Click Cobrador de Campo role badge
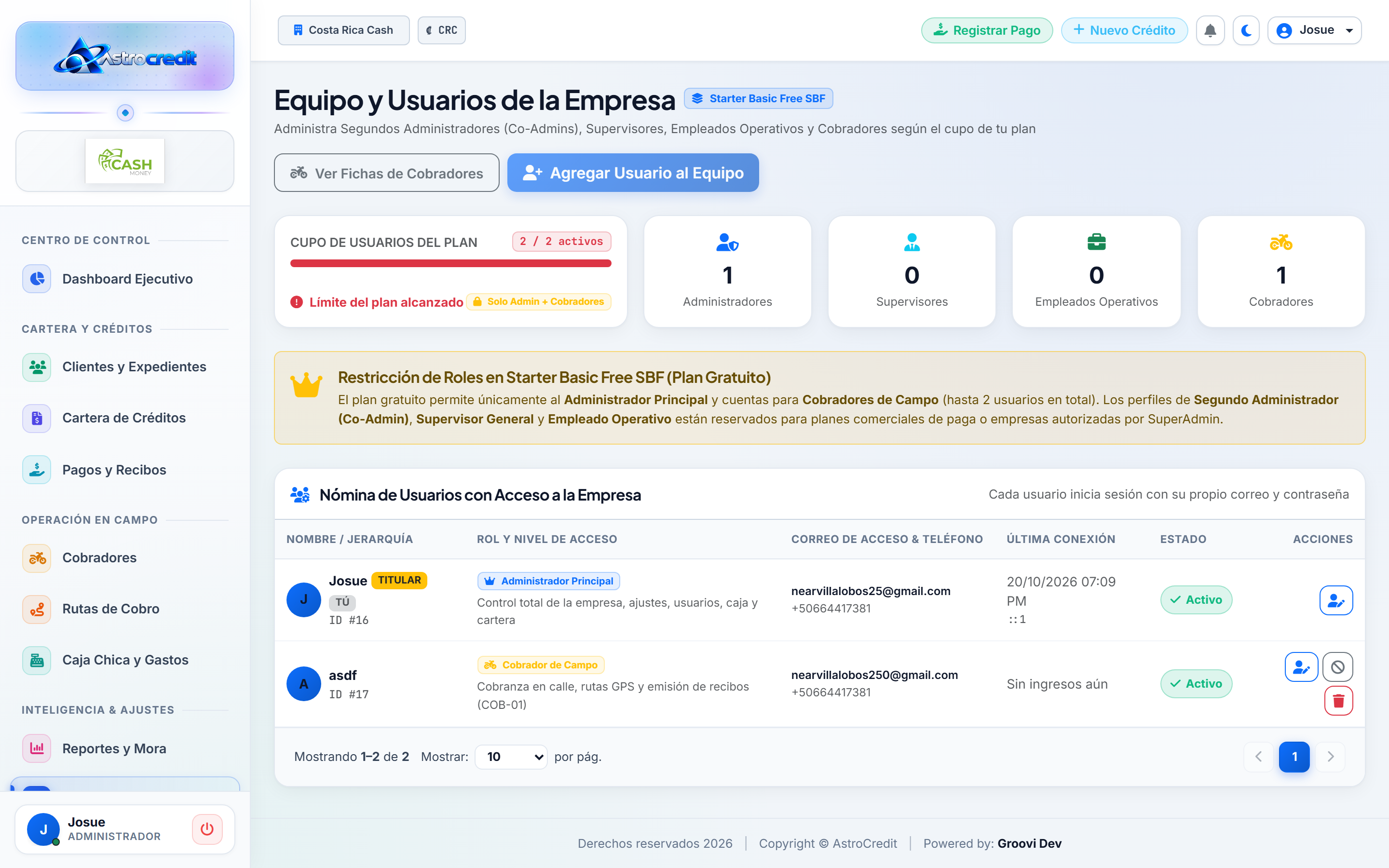Screen dimensions: 1389x868 [541, 665]
